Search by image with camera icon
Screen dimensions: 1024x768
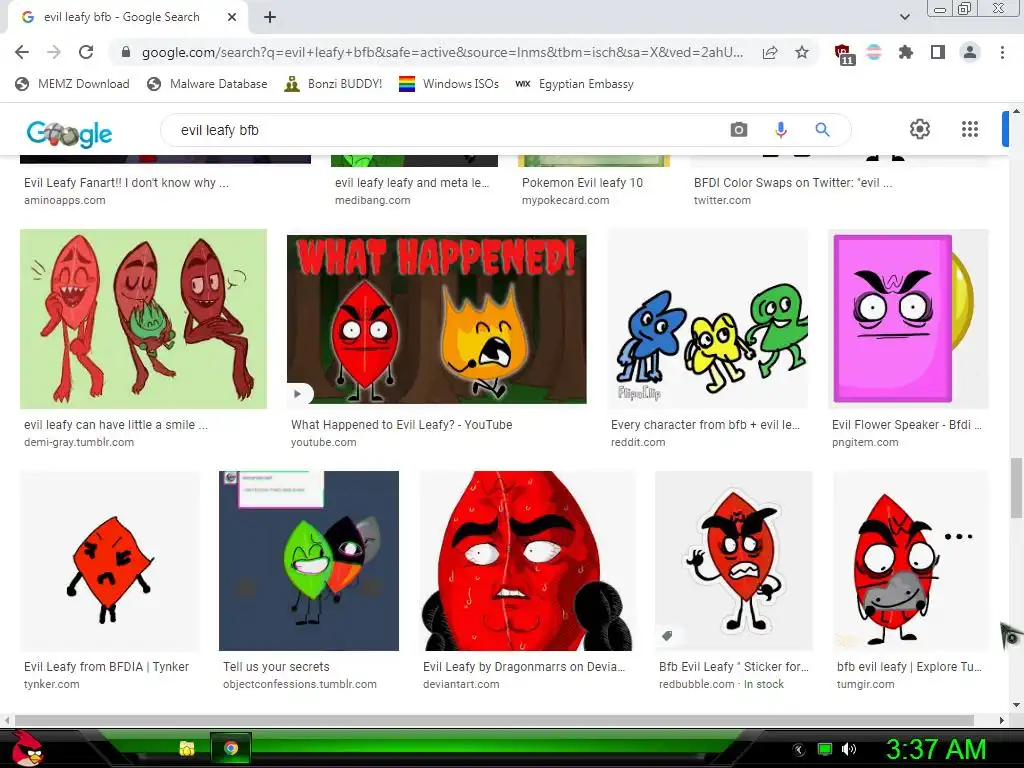(x=738, y=130)
